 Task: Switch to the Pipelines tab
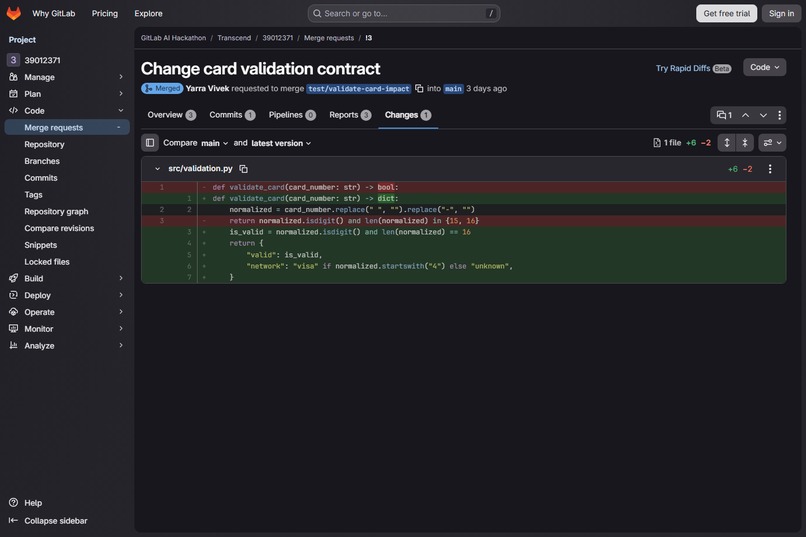pos(292,115)
